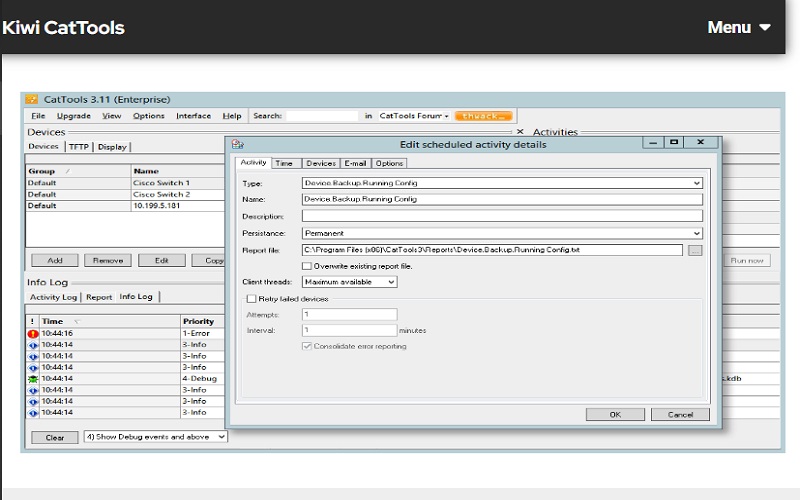This screenshot has height=500, width=800.
Task: Open the Type dropdown
Action: 696,183
